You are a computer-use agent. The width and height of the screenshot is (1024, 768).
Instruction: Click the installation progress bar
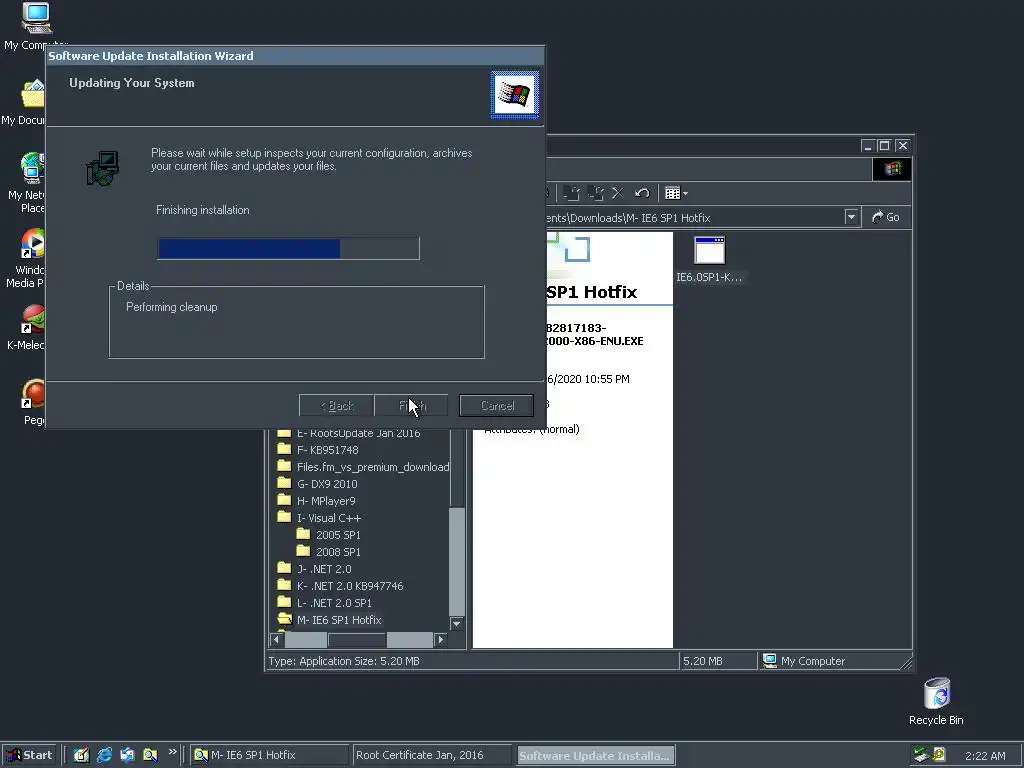(x=288, y=249)
